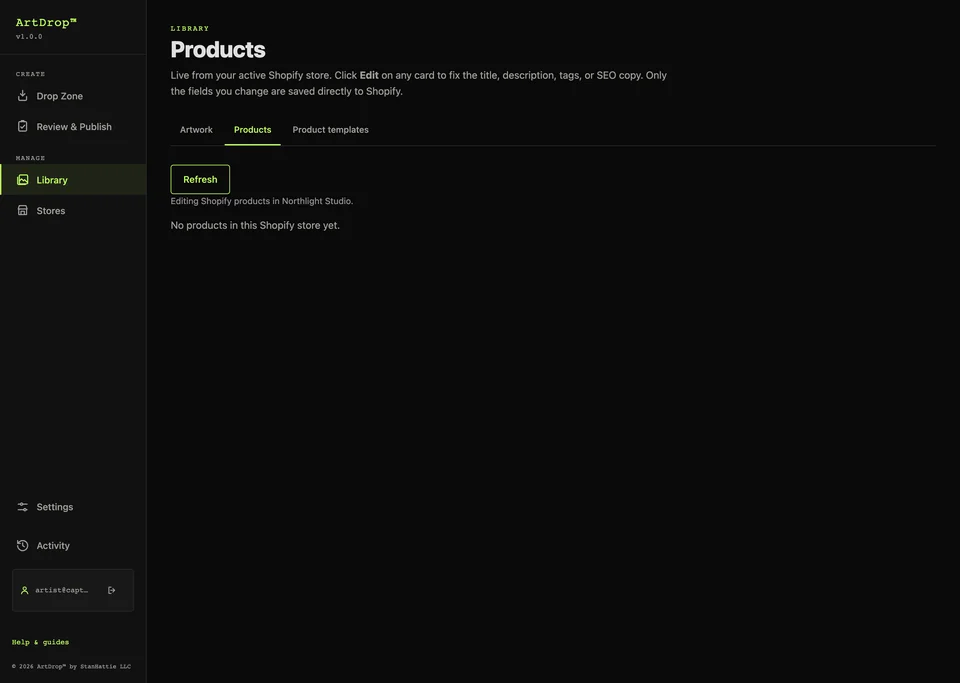Click the Activity history clock icon
This screenshot has width=960, height=683.
click(23, 545)
